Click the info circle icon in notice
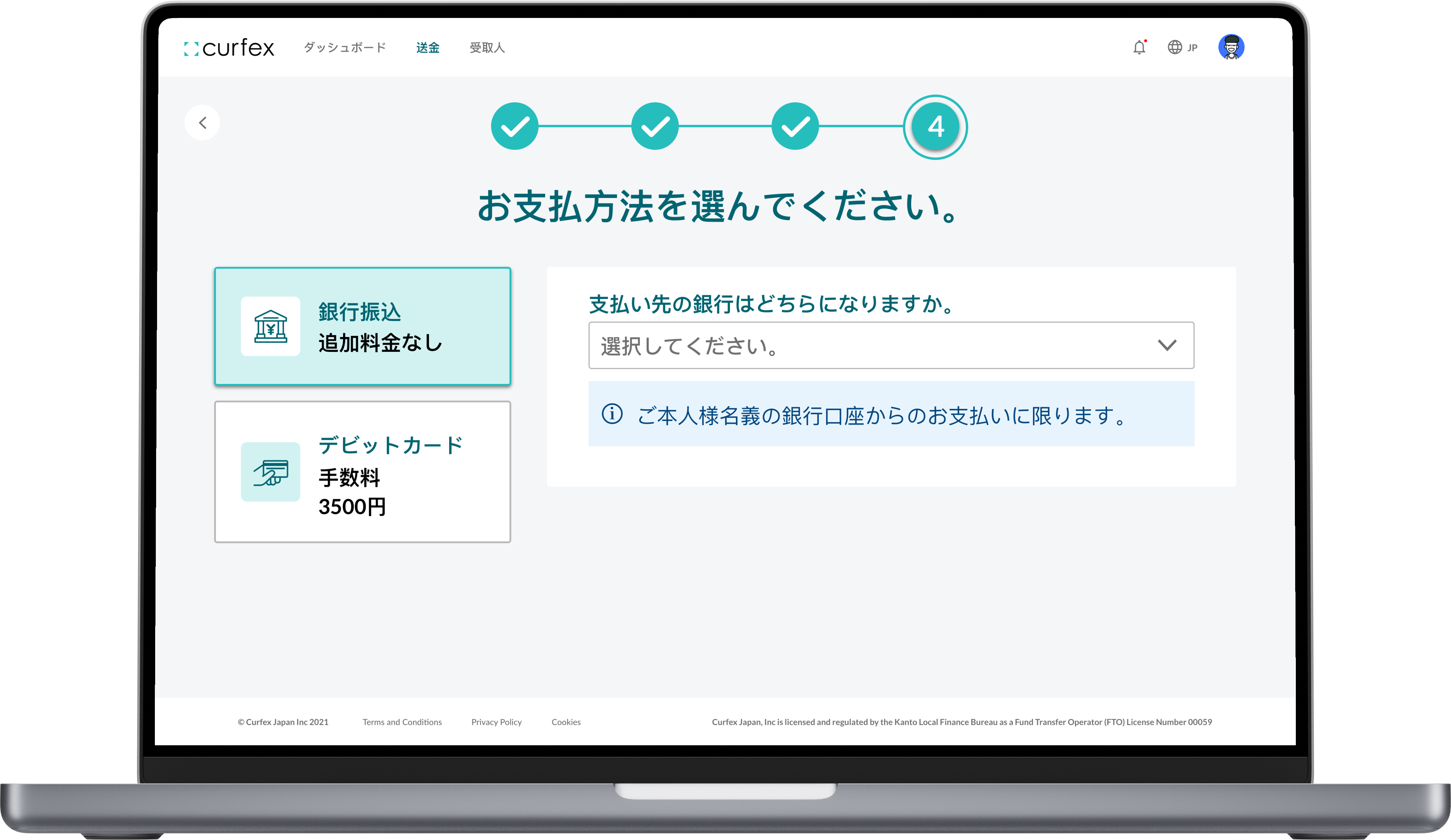 click(x=612, y=414)
